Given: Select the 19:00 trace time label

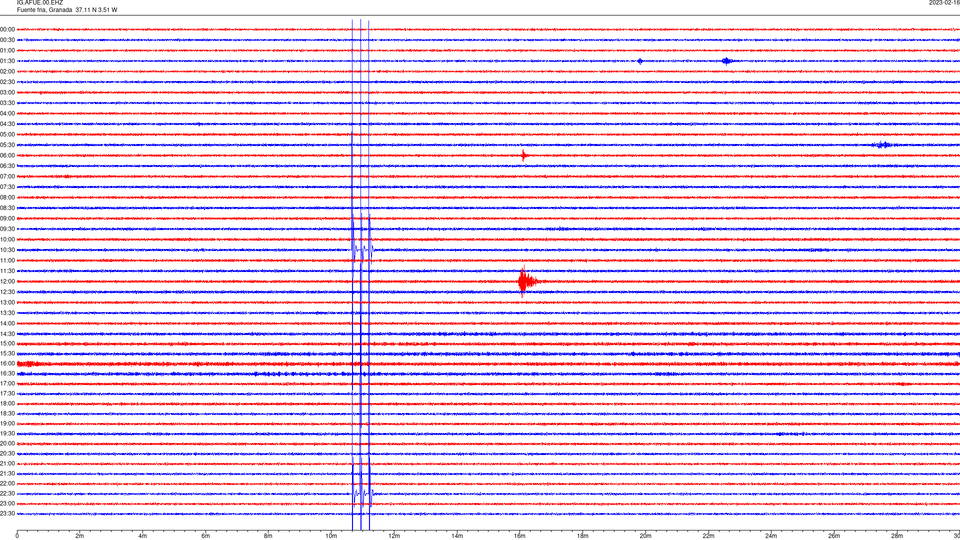Looking at the screenshot, I should (x=7, y=424).
